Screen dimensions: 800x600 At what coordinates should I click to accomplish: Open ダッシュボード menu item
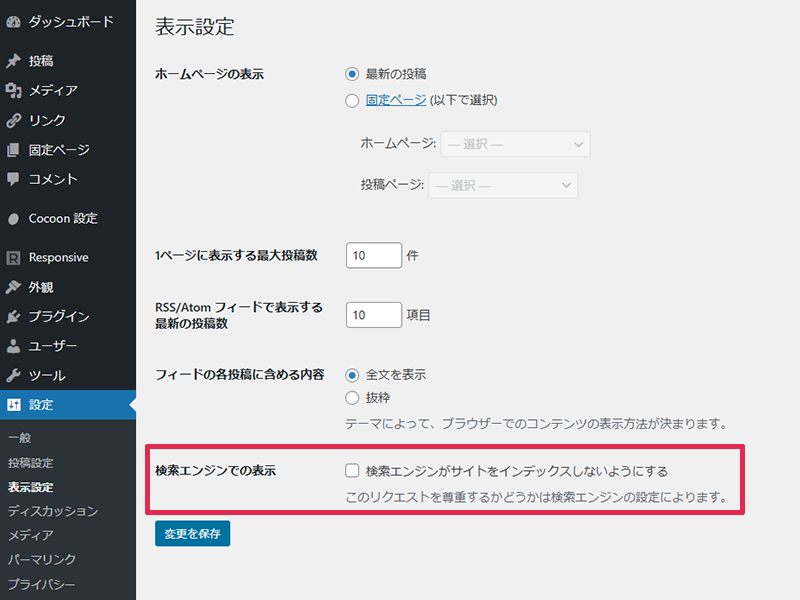68,21
